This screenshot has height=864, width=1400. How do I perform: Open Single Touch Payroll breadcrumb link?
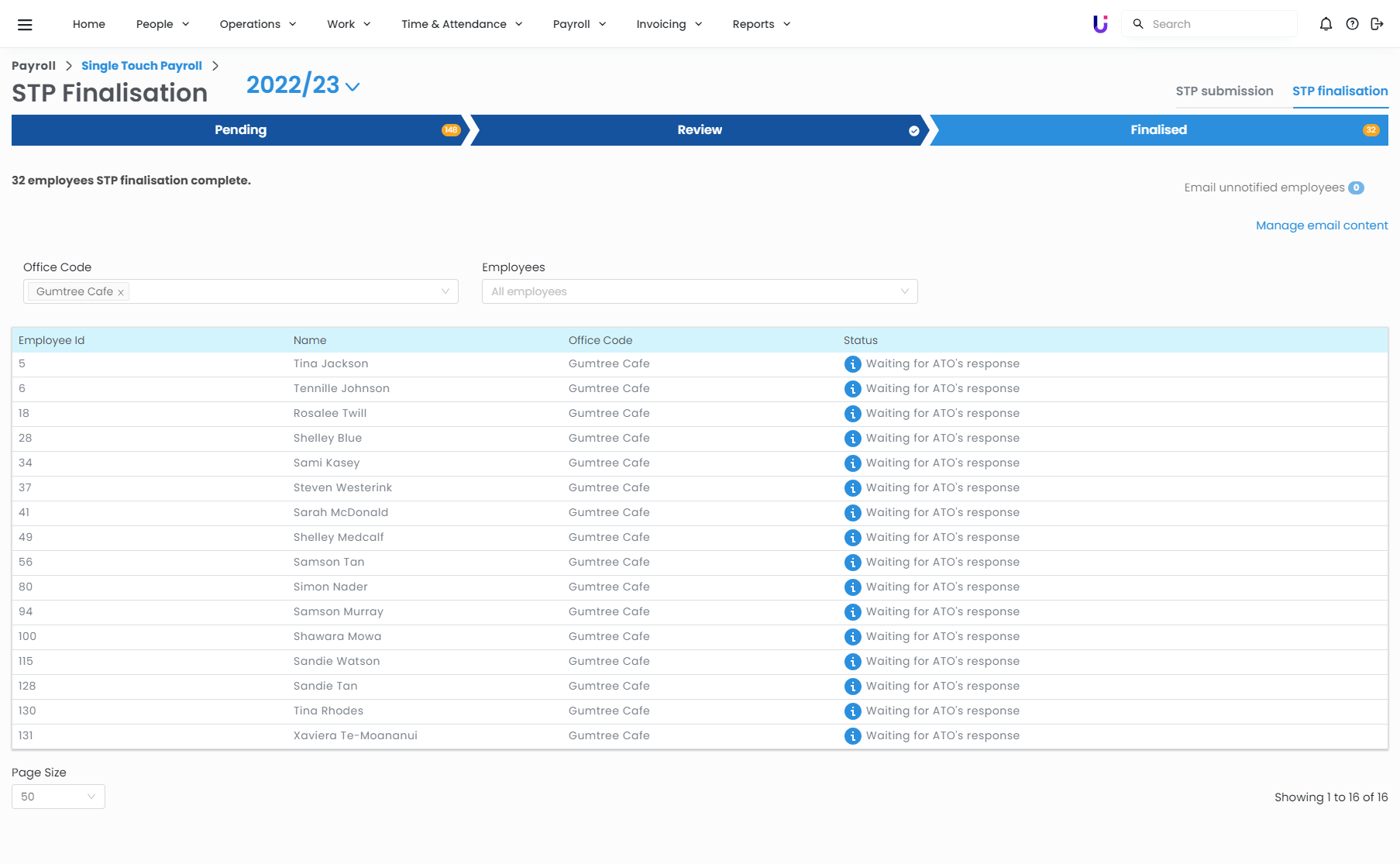[142, 66]
